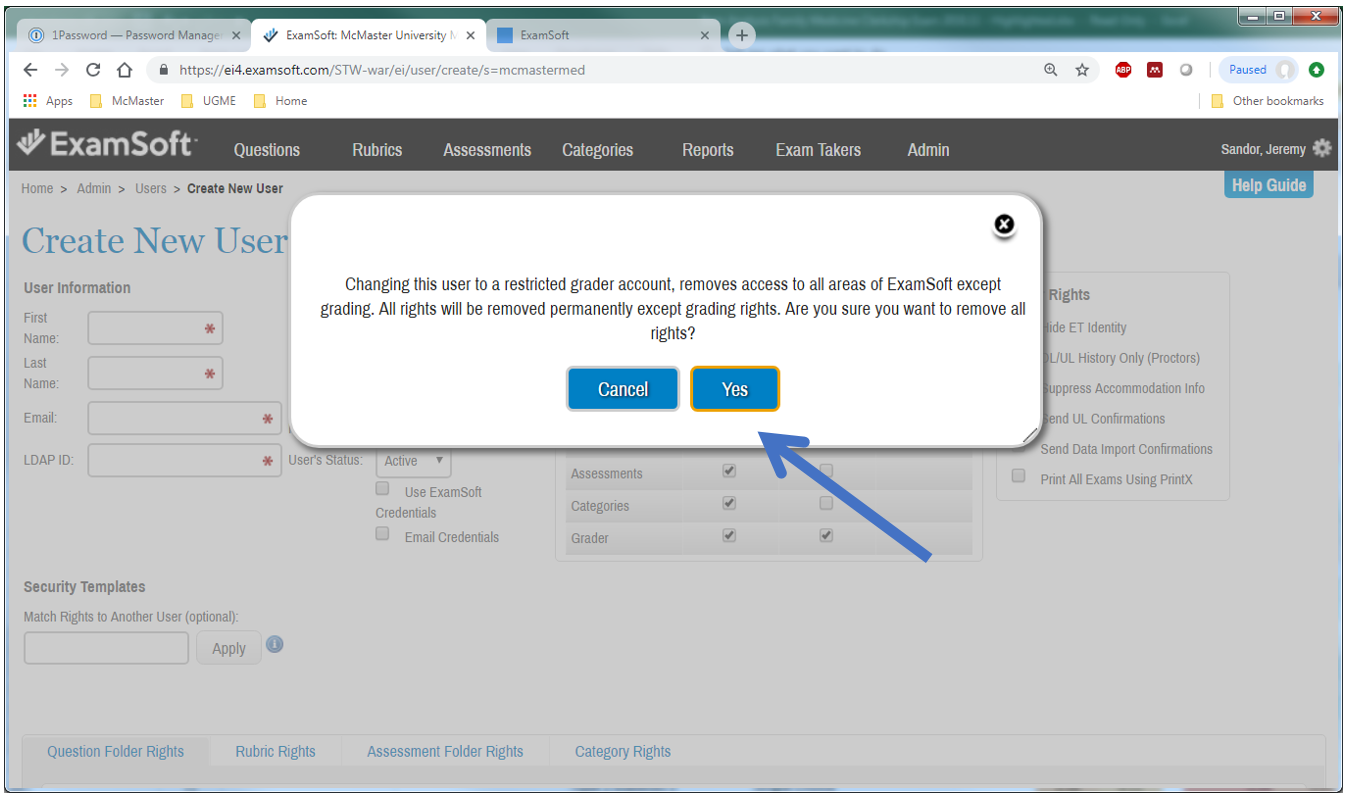Screen dimensions: 1350x800
Task: Uncheck the checked box in Categories row
Action: point(729,502)
